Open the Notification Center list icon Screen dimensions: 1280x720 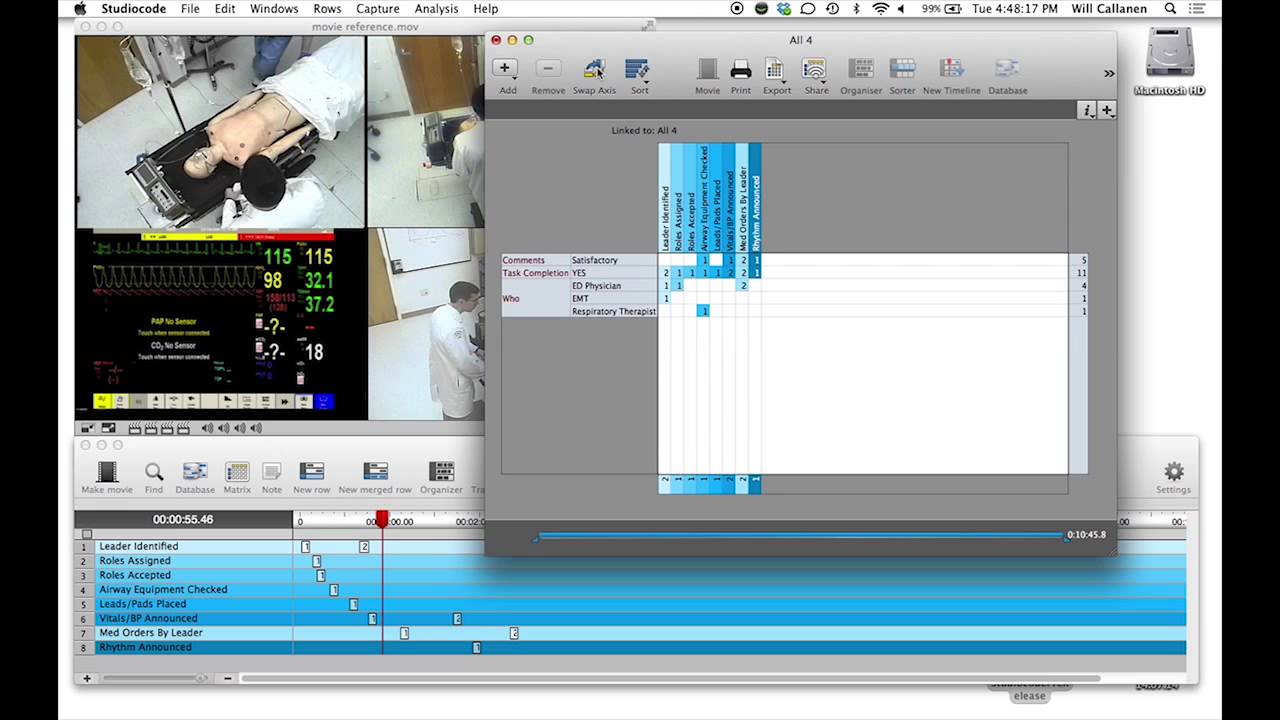tap(1198, 9)
